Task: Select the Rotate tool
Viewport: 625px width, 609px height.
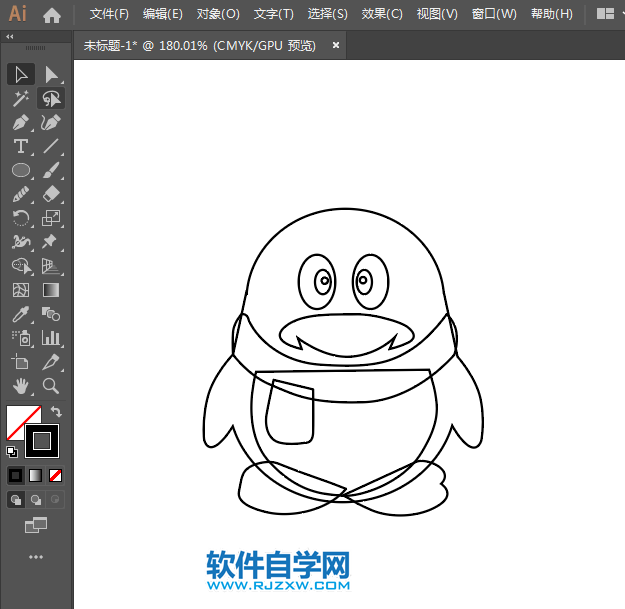Action: [21, 218]
